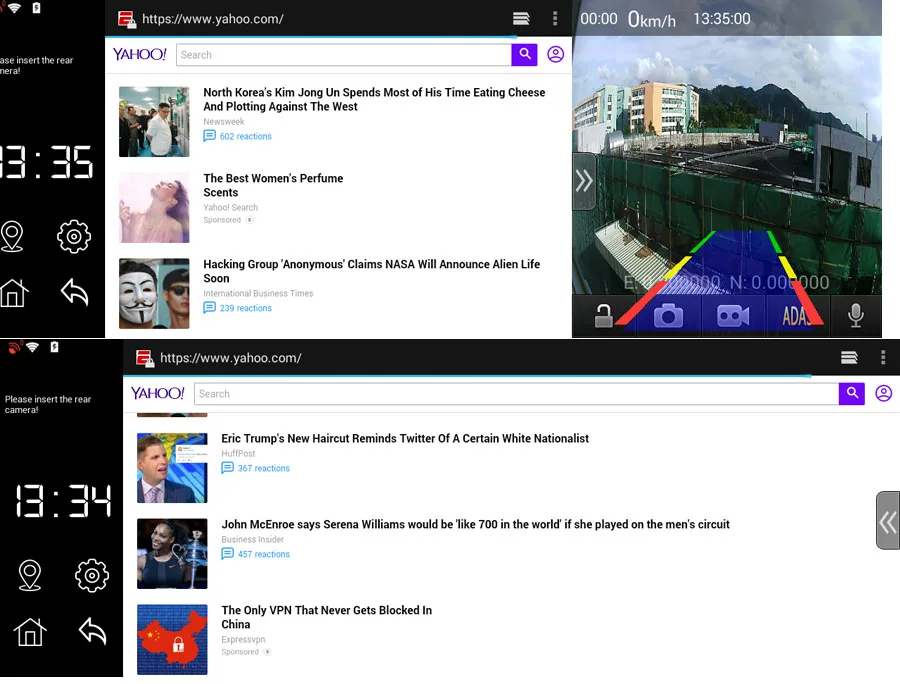Open the Yahoo profile icon in the top browser

click(556, 55)
